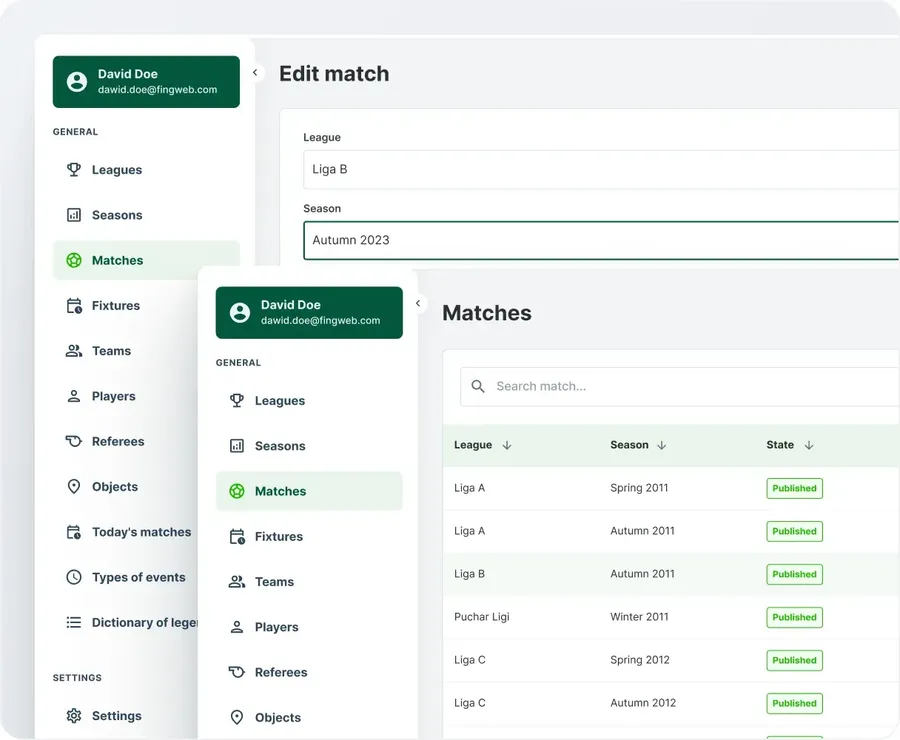Screen dimensions: 900x740
Task: Select the Autumn 2012 season cell
Action: pos(643,703)
